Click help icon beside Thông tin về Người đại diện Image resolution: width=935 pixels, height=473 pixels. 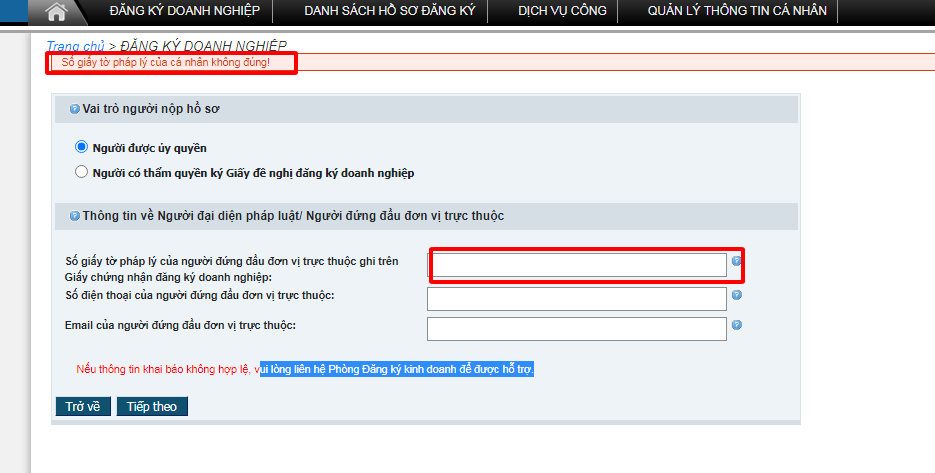click(74, 216)
